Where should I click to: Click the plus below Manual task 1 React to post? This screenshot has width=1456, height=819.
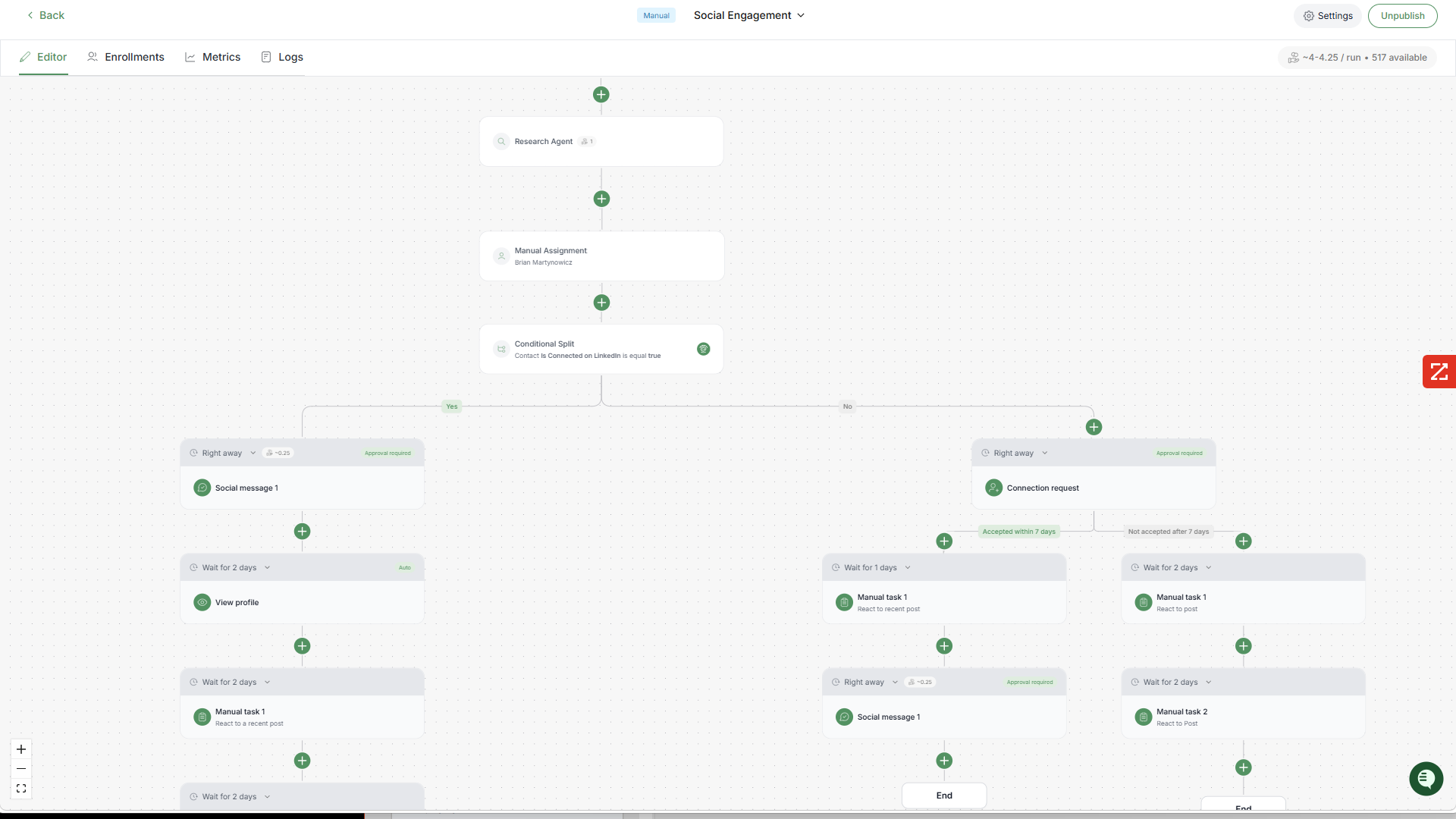coord(1244,646)
